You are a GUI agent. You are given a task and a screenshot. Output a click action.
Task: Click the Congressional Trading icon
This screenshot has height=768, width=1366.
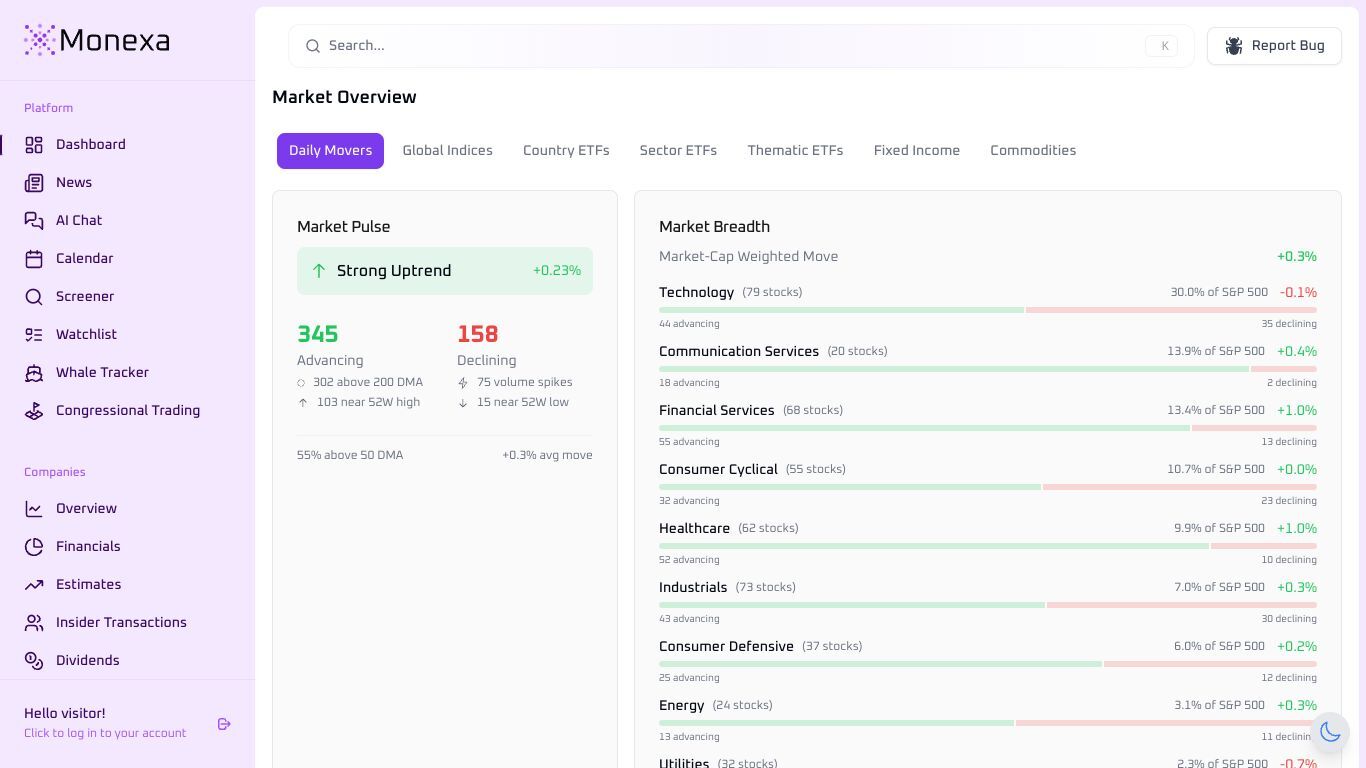pyautogui.click(x=34, y=411)
